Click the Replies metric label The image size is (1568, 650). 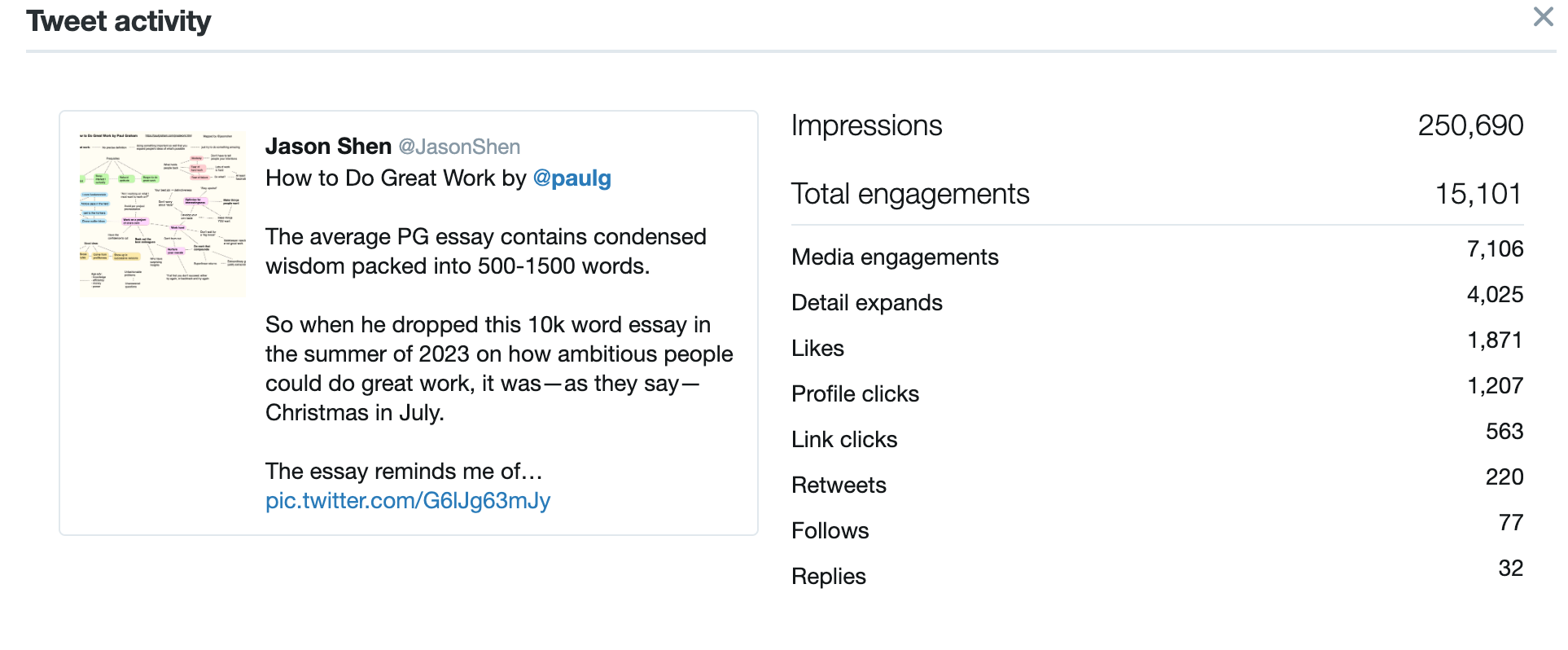[828, 577]
